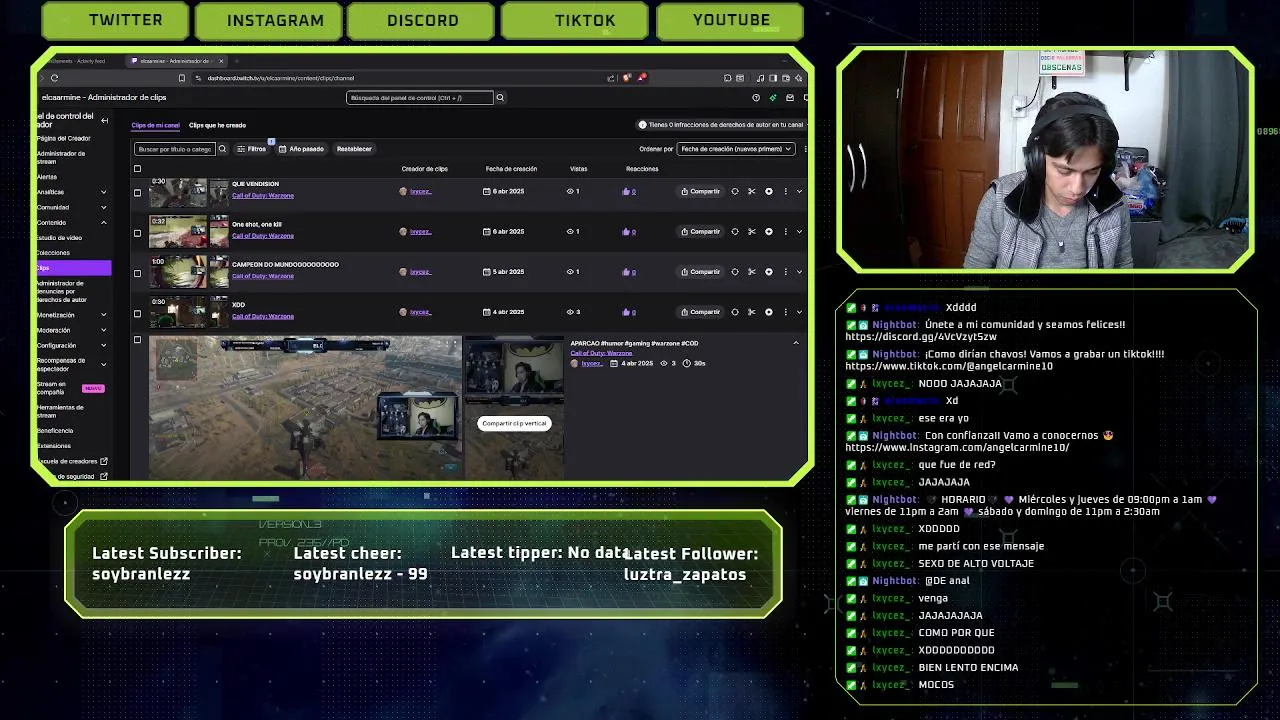Click the bookmark icon in address bar
This screenshot has height=720, width=1280.
tap(181, 78)
